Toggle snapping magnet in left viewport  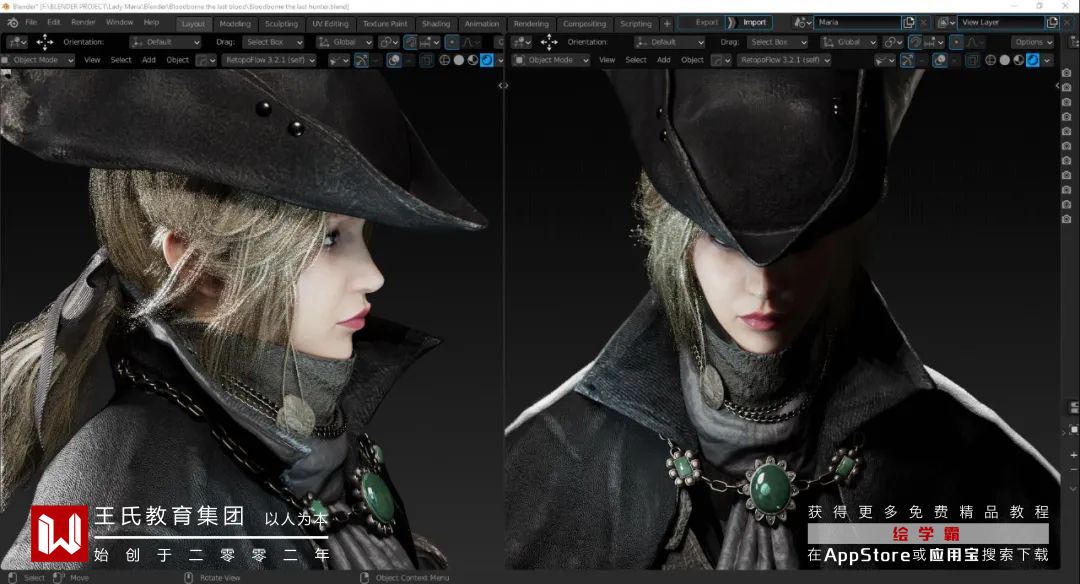coord(411,42)
